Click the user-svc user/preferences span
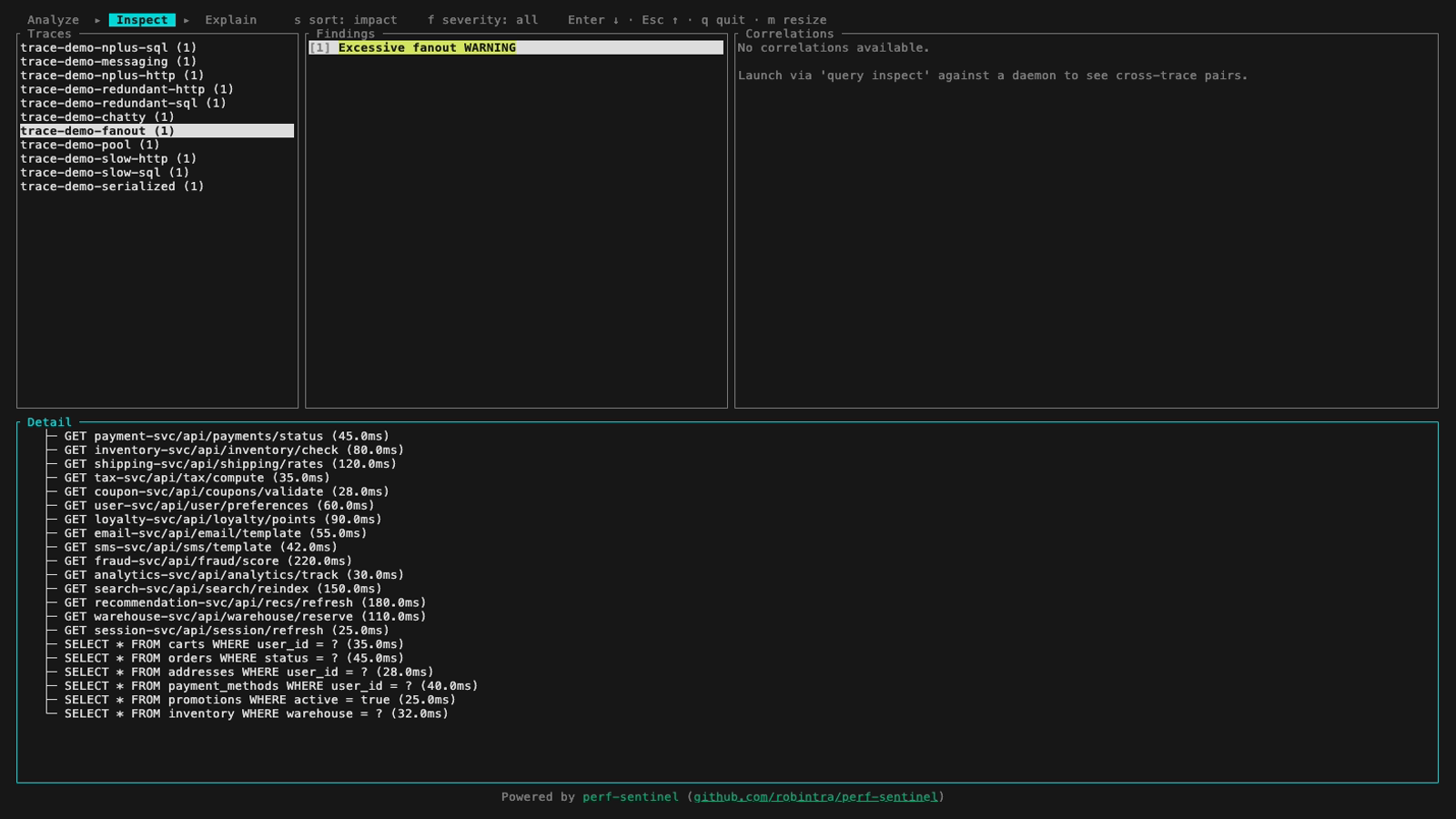 [219, 506]
